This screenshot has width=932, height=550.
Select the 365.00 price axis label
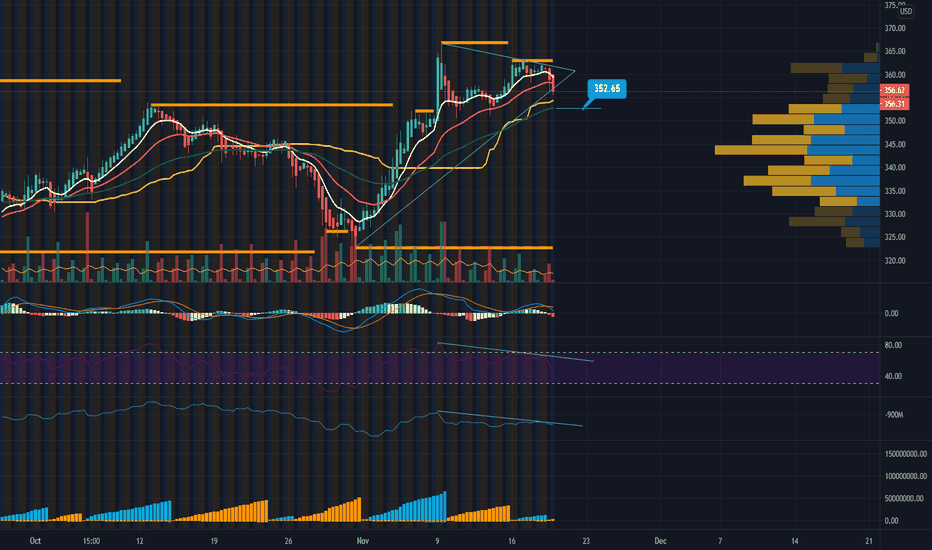click(895, 51)
